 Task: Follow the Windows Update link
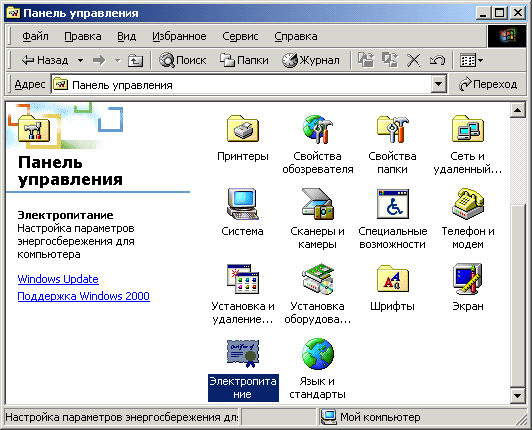(x=58, y=279)
